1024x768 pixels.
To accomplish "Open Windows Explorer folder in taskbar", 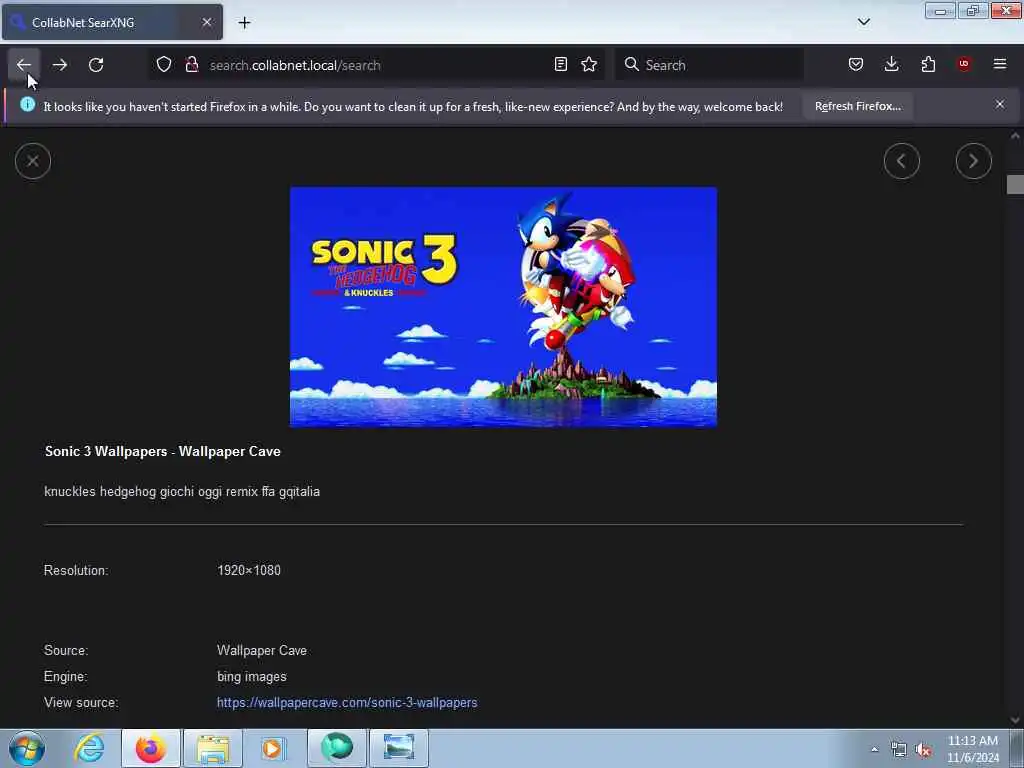I will (213, 748).
